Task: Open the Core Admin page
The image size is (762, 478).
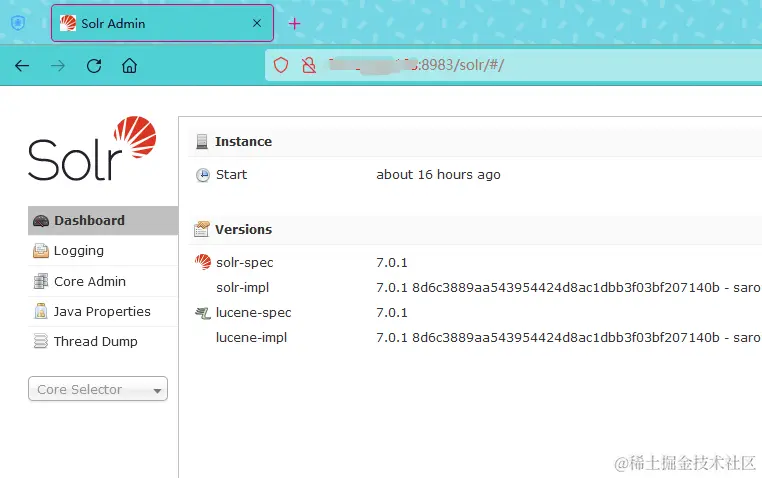Action: point(103,281)
